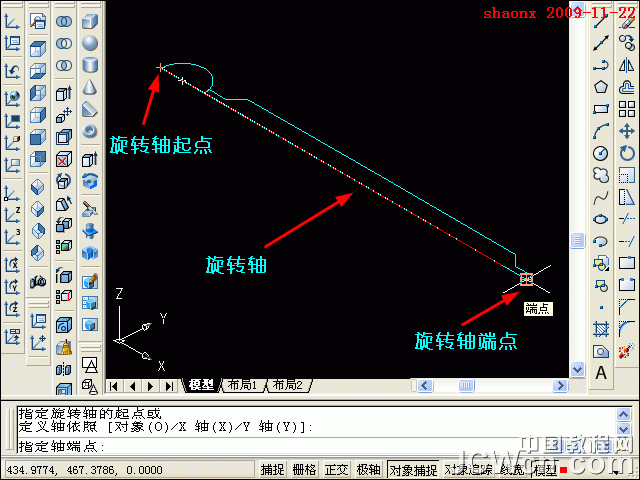The image size is (640, 480).
Task: Select the Circle tool
Action: click(600, 153)
